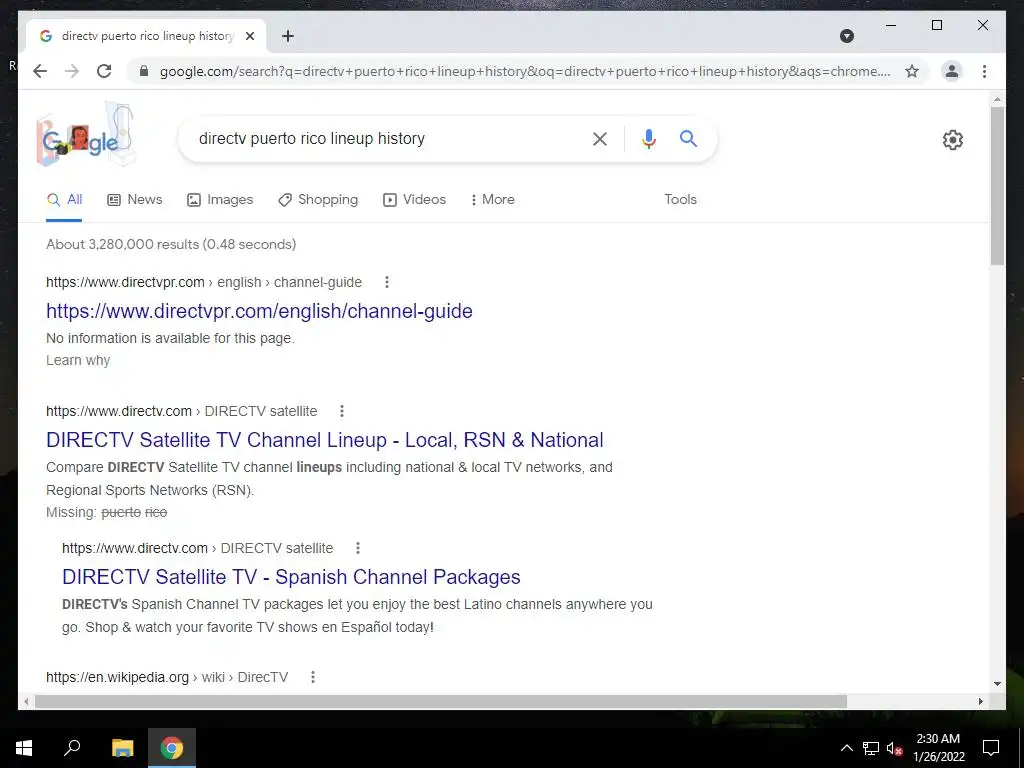Select the All results tab

click(x=65, y=200)
